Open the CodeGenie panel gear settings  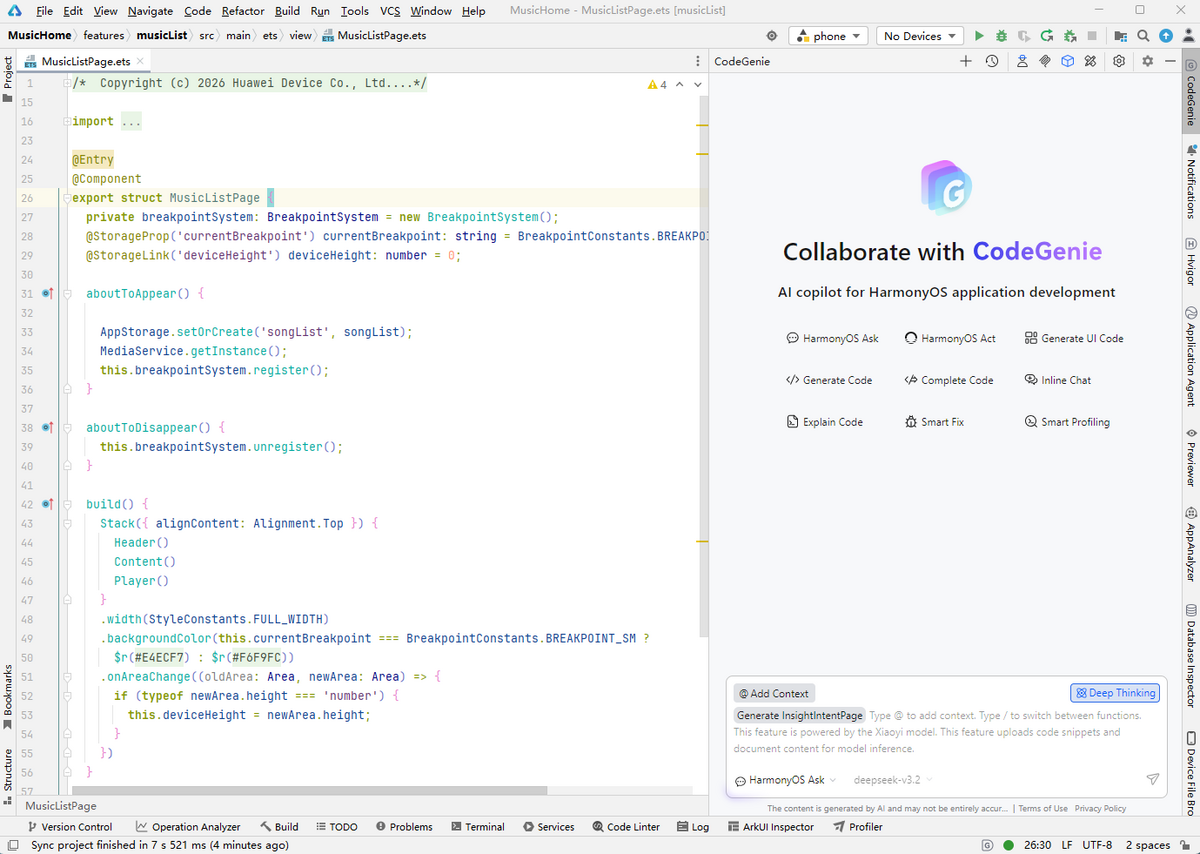(1119, 61)
